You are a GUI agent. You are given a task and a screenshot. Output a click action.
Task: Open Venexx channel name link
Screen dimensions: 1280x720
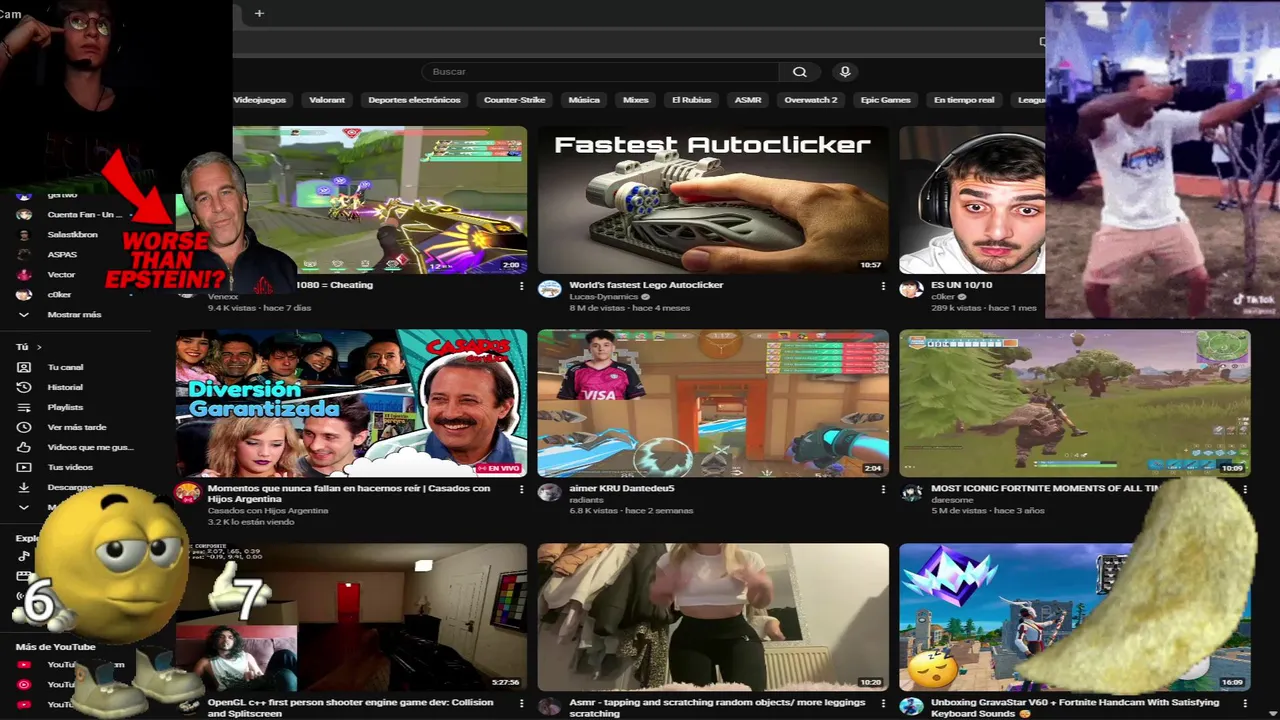coord(223,297)
